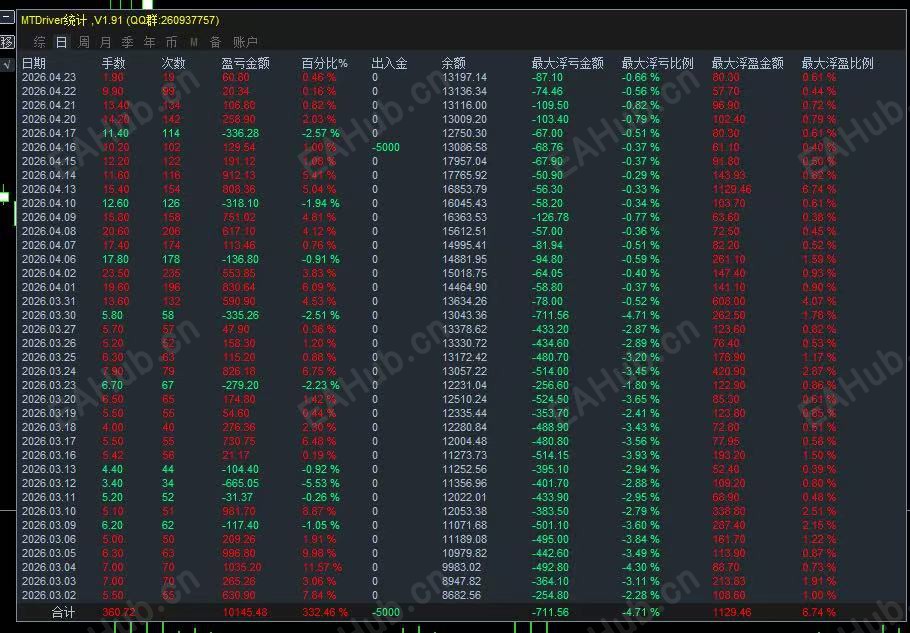Click max drawdown -711.56 in row 2026.03.30
The image size is (910, 633).
pos(550,315)
